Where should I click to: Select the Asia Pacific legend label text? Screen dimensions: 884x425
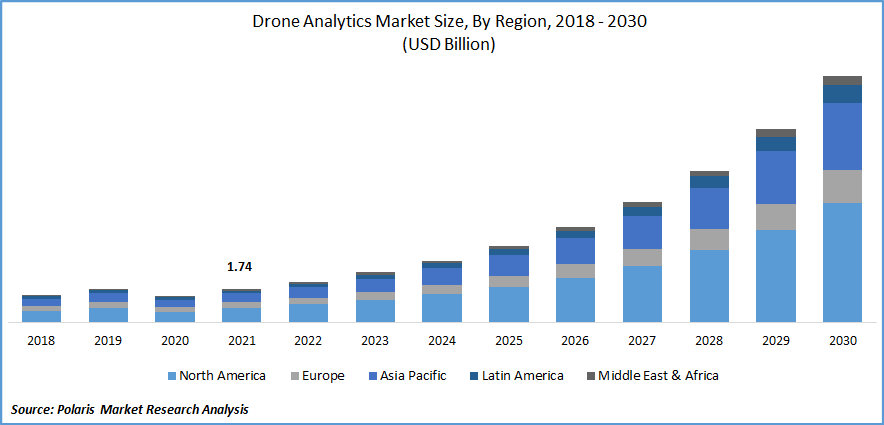(414, 376)
